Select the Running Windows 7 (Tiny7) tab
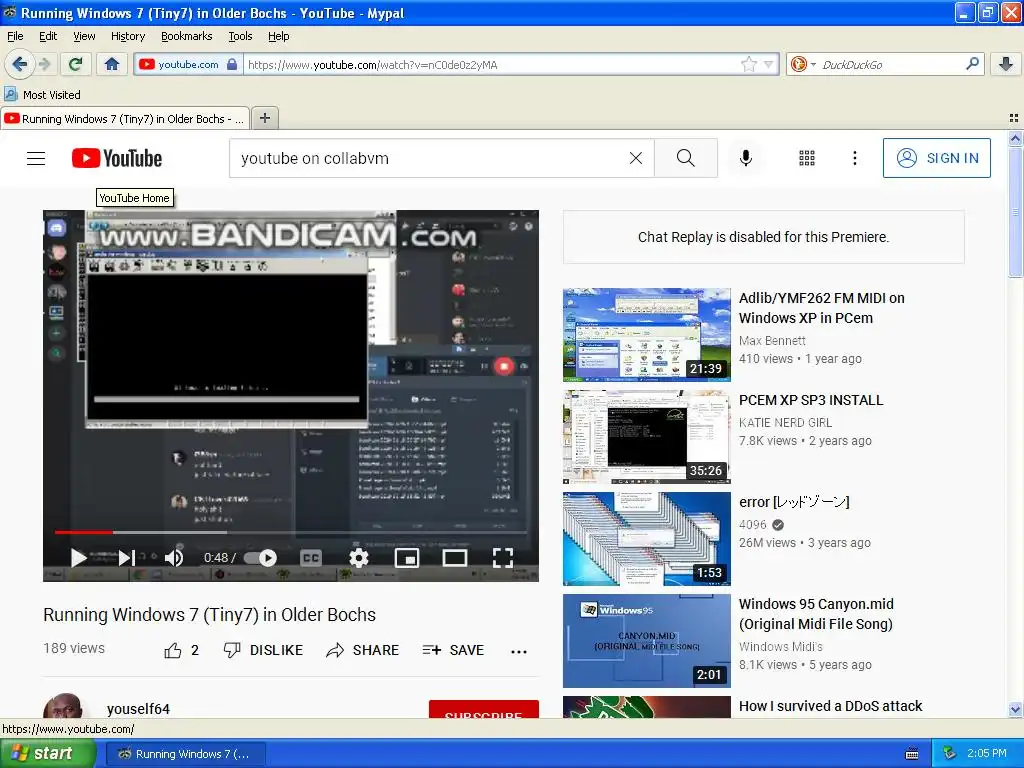 [125, 119]
